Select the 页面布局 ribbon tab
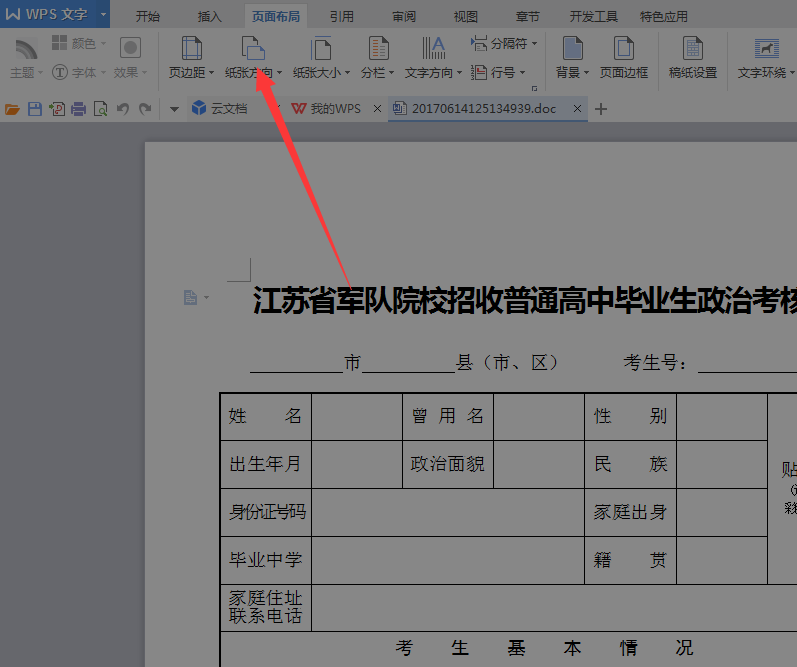Viewport: 797px width, 667px height. pos(276,16)
